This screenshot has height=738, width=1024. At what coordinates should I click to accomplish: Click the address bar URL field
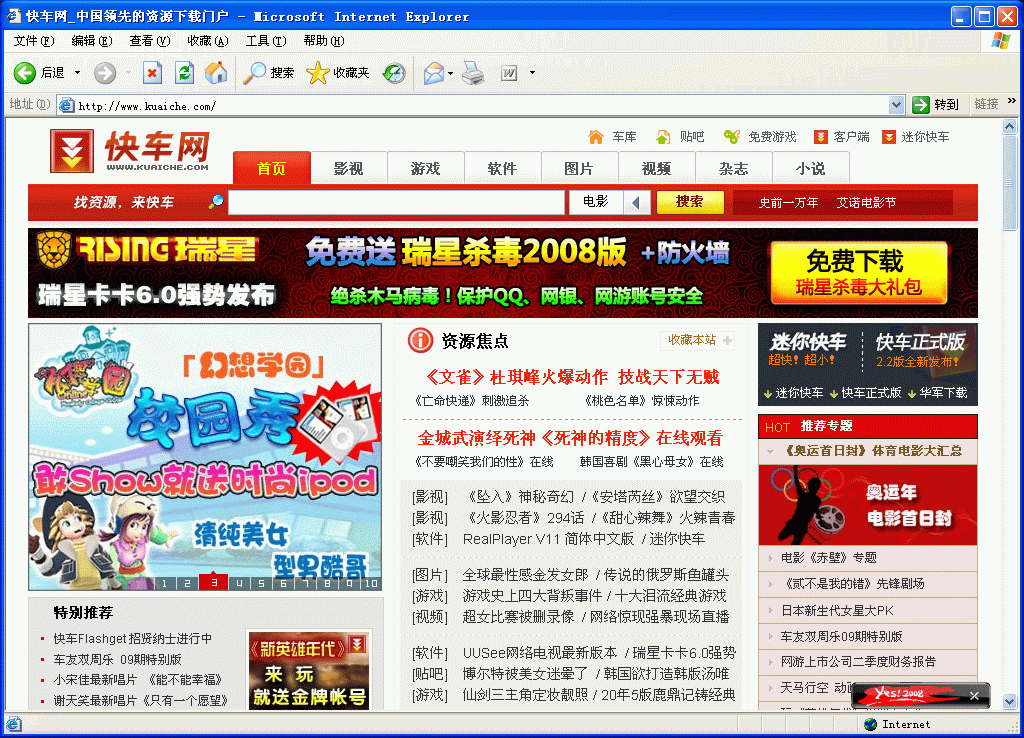(482, 104)
